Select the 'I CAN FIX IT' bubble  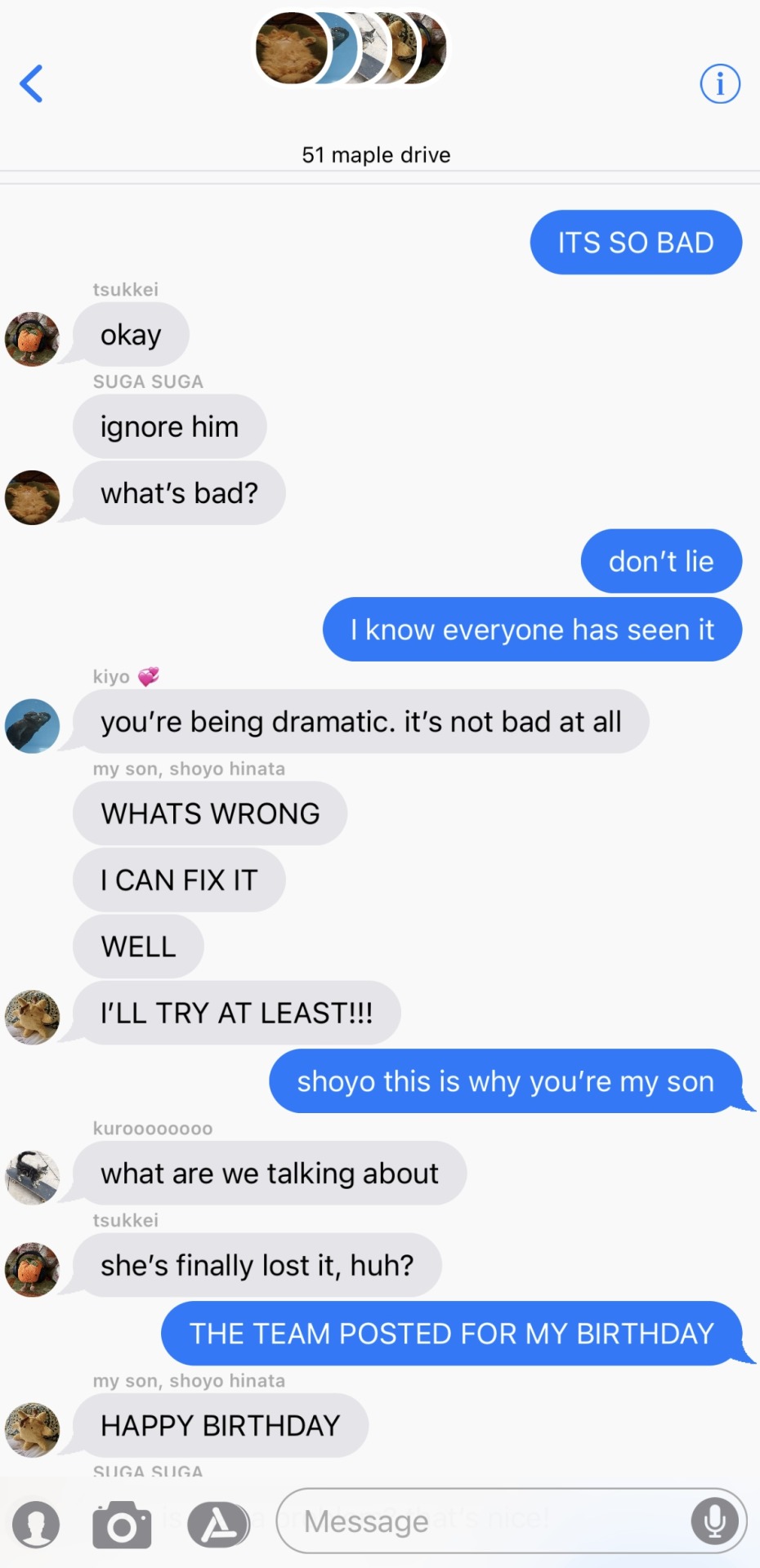179,880
